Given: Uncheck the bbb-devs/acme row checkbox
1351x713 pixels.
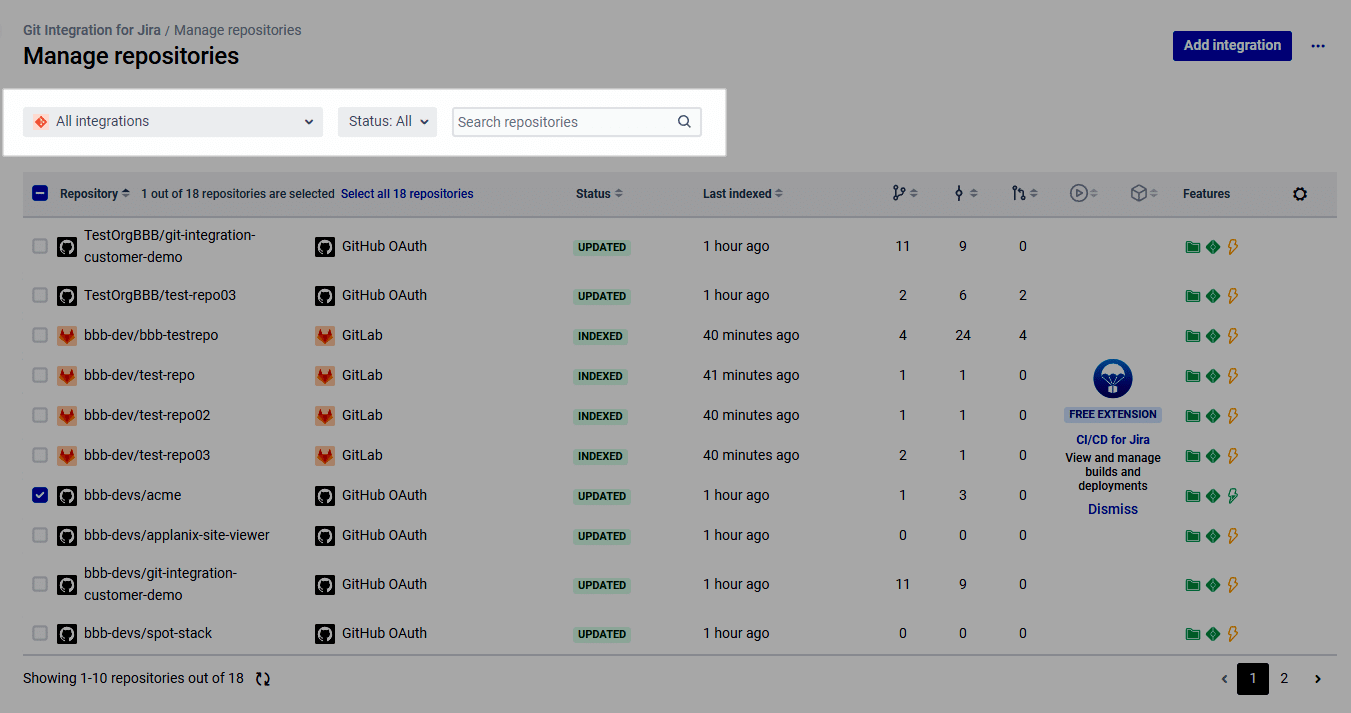Looking at the screenshot, I should coord(40,495).
